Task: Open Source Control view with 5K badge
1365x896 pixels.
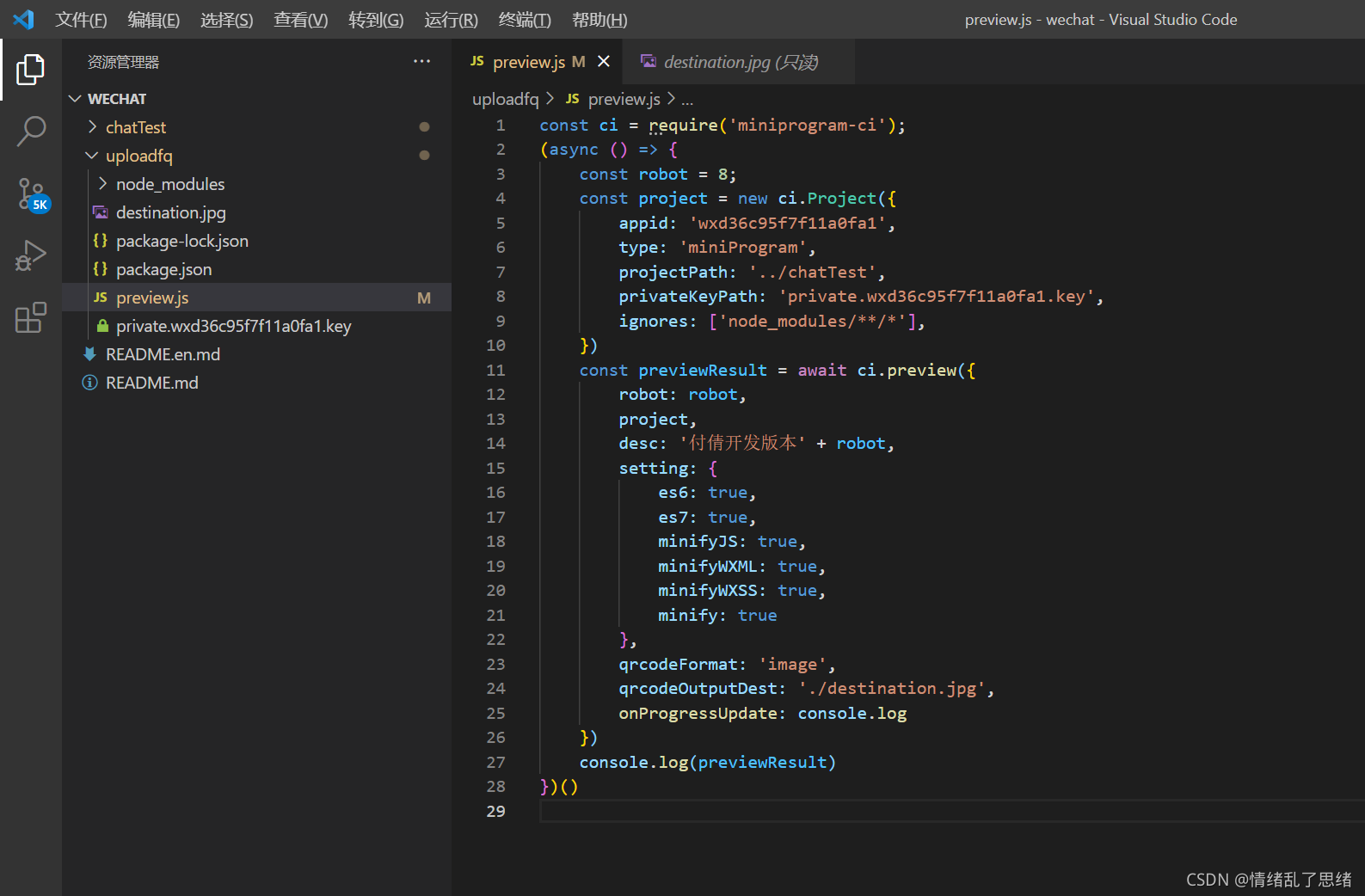Action: click(x=33, y=194)
